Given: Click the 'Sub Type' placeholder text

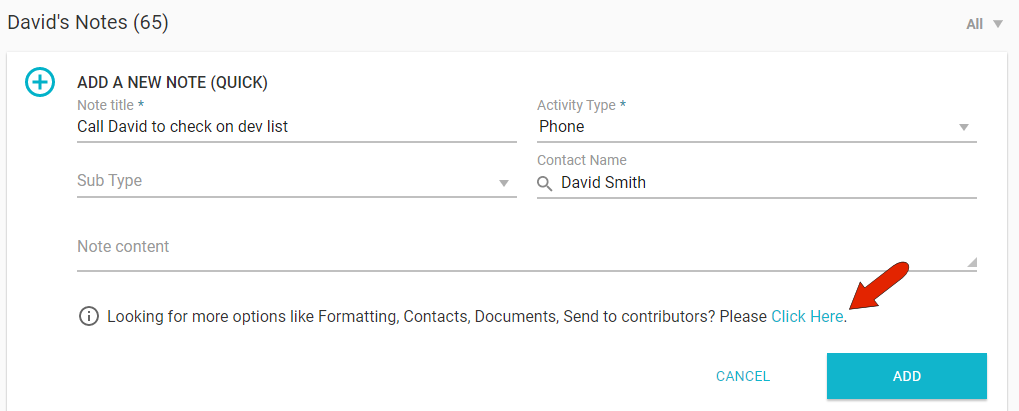Looking at the screenshot, I should point(109,181).
